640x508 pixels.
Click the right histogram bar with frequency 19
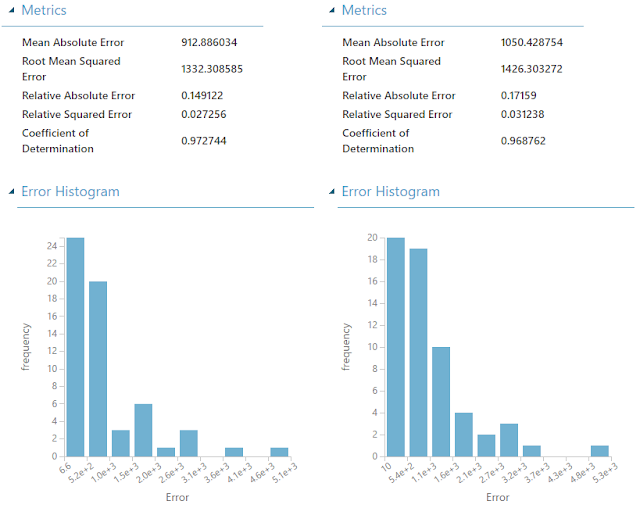[x=418, y=353]
